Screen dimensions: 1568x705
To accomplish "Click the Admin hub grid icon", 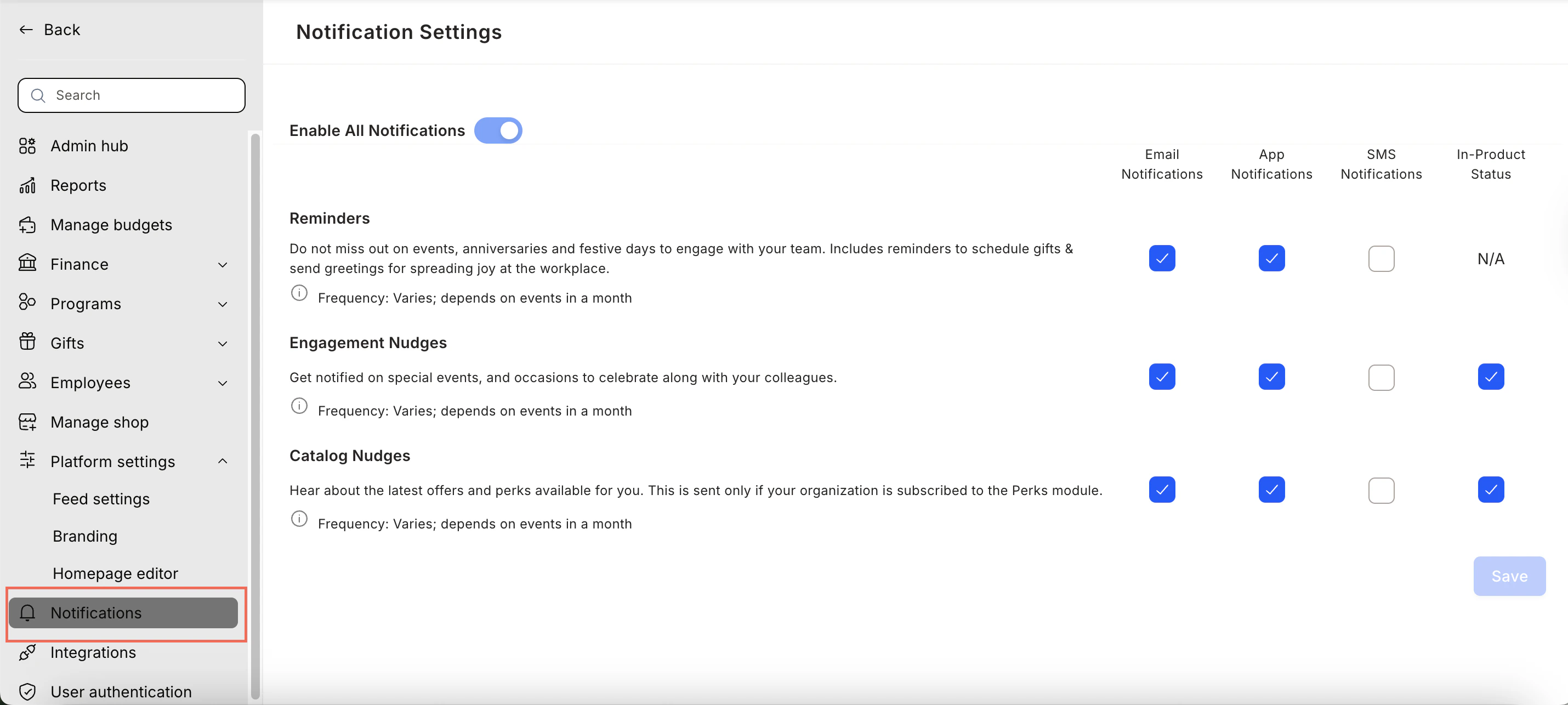I will pos(27,146).
